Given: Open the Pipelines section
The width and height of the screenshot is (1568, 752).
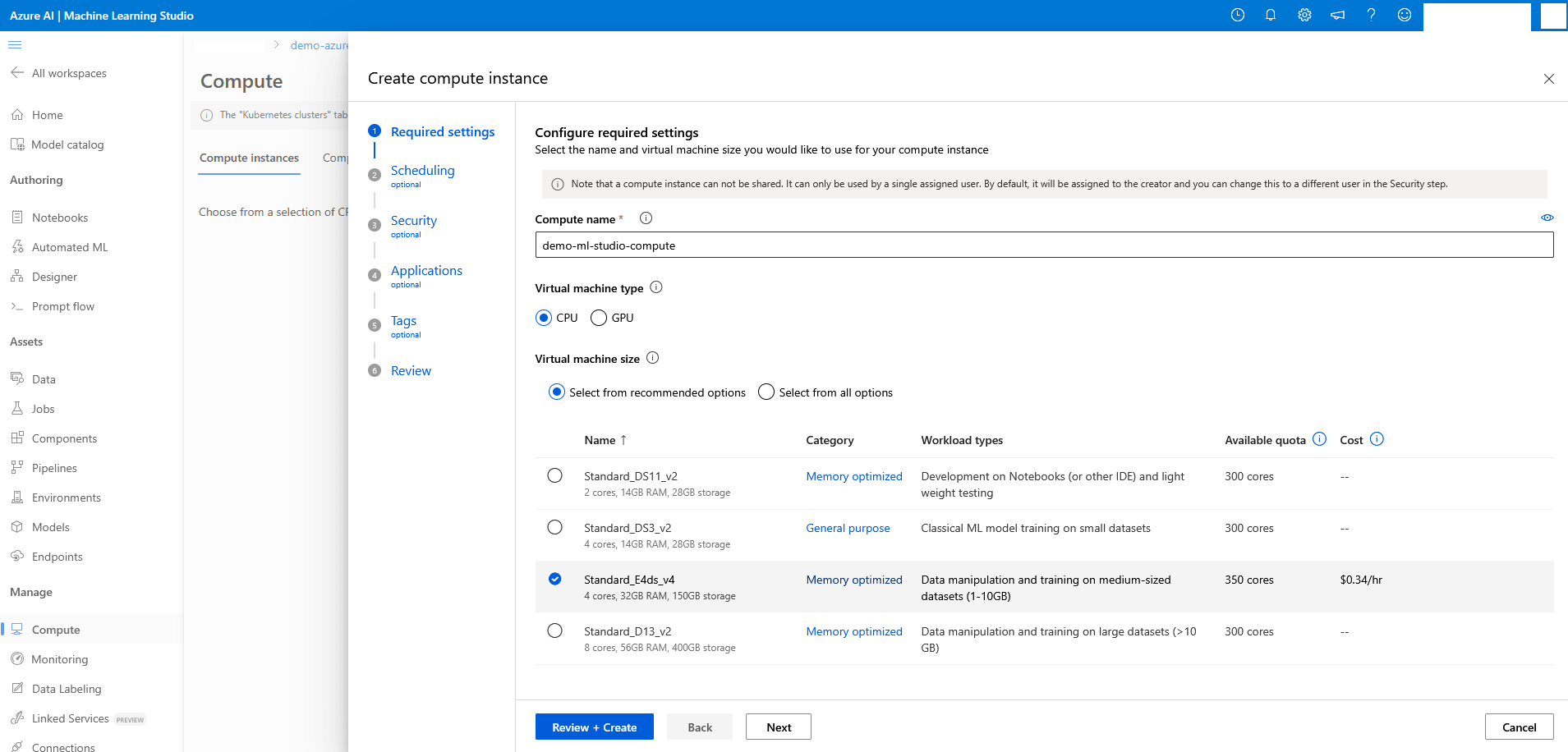Looking at the screenshot, I should pyautogui.click(x=53, y=467).
